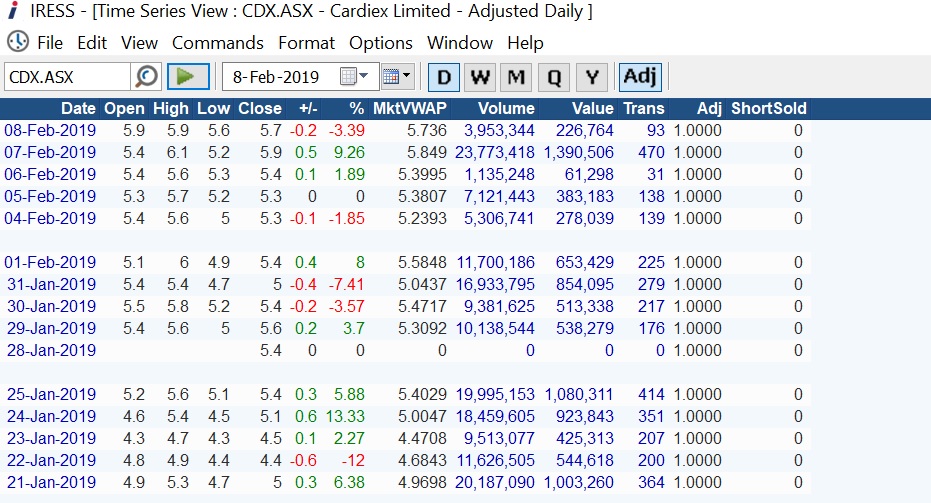Click the IRESS app icon in title bar
Image resolution: width=931 pixels, height=503 pixels.
coord(13,11)
